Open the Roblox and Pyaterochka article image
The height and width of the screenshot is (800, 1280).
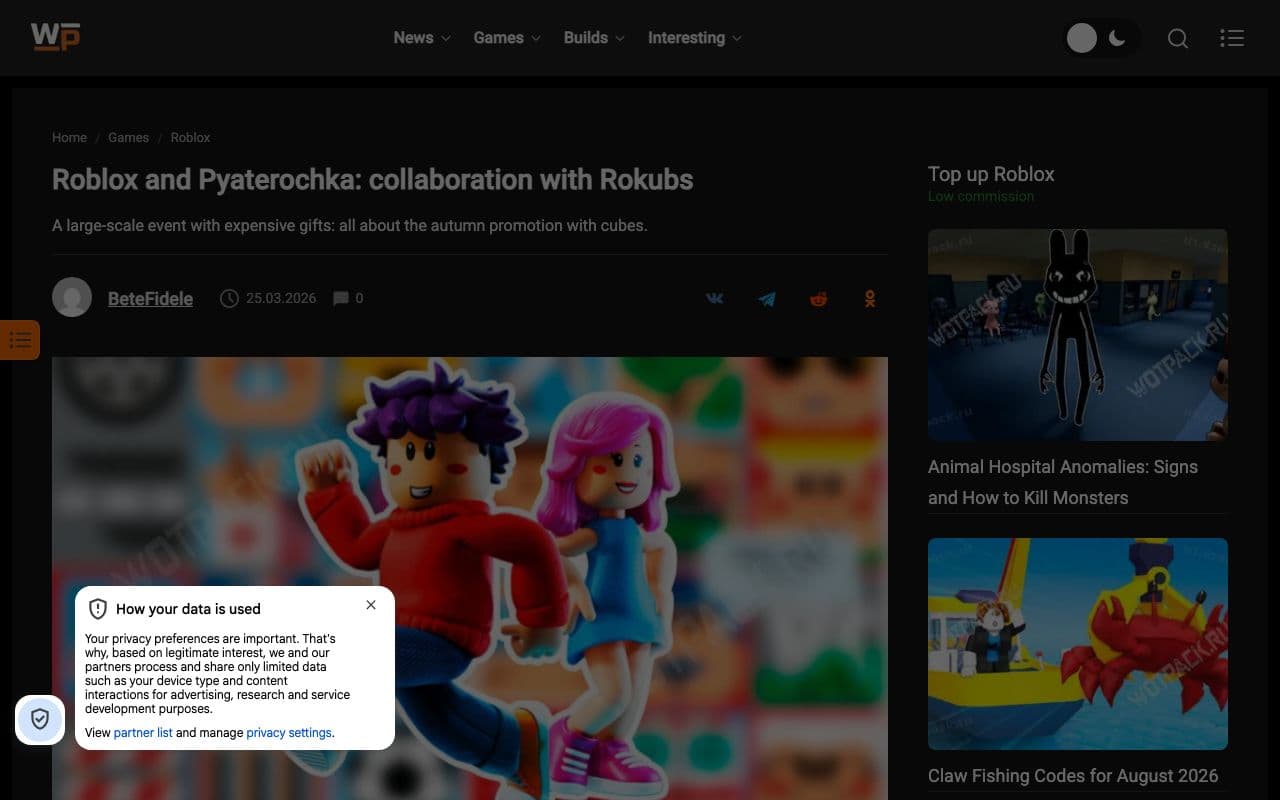[x=470, y=578]
